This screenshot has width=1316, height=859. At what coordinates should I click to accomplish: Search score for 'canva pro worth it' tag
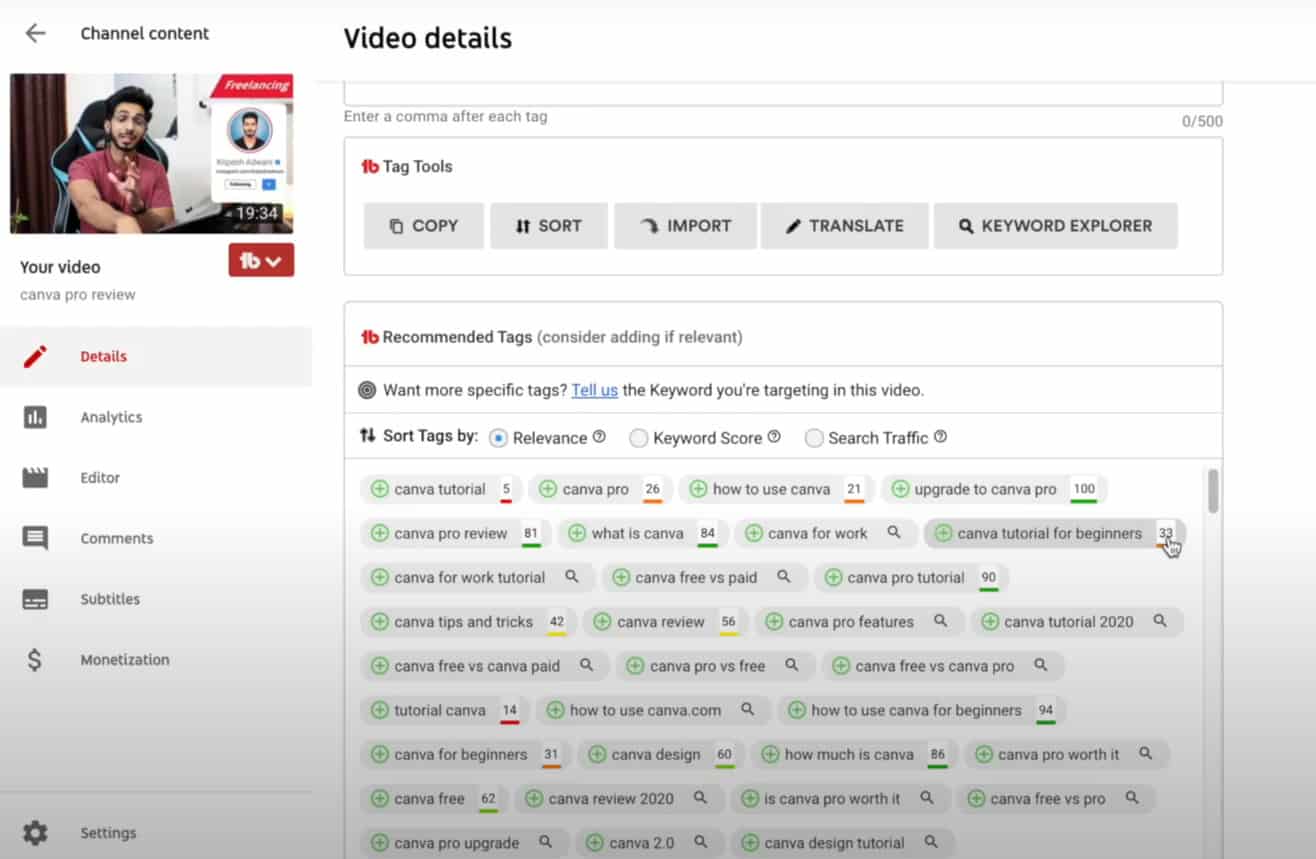pos(1146,754)
